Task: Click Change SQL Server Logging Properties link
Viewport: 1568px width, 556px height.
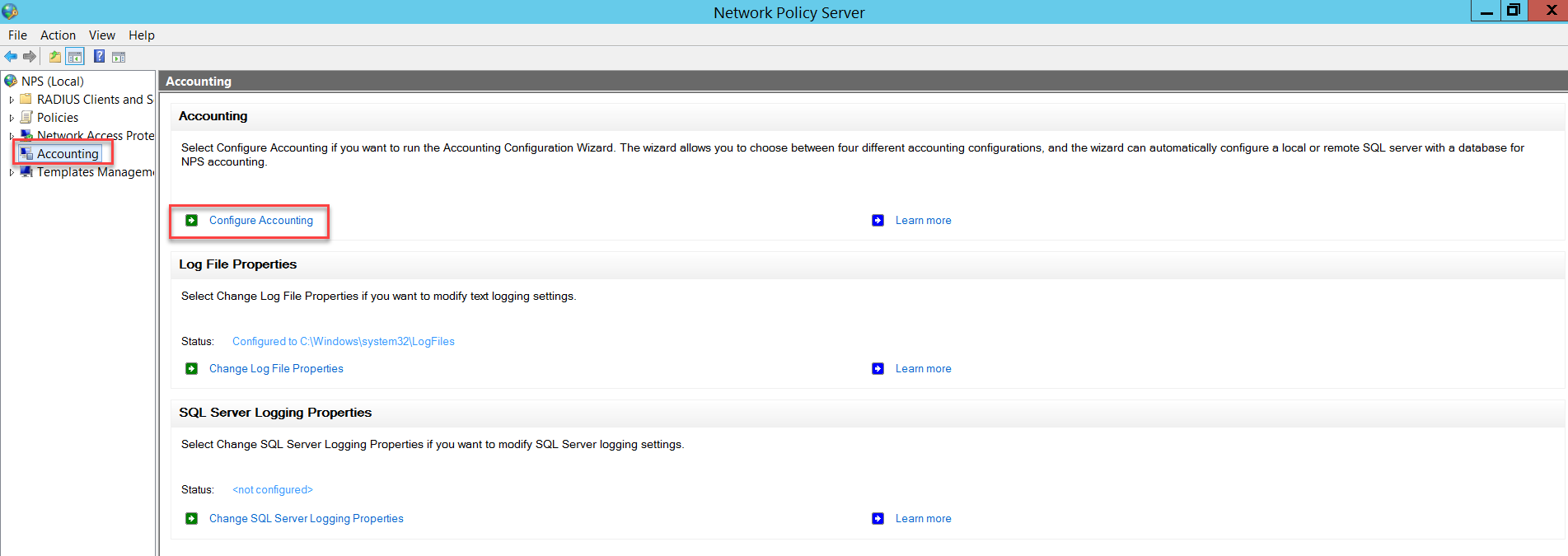Action: tap(307, 518)
